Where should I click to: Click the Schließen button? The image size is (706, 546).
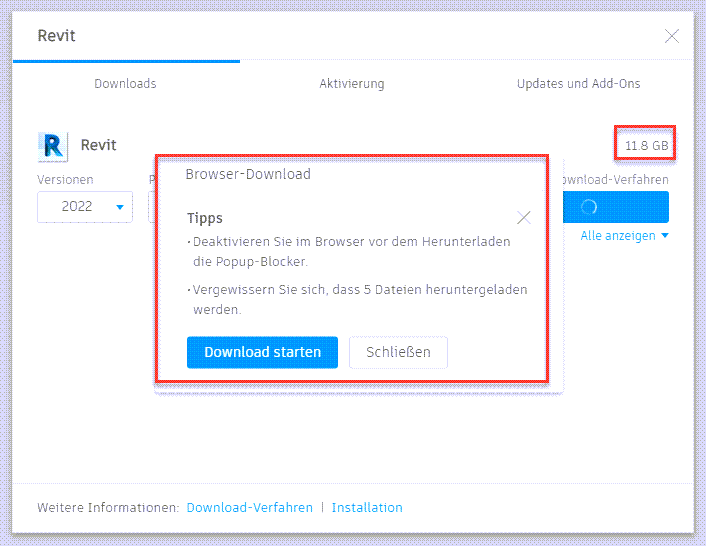tap(398, 352)
